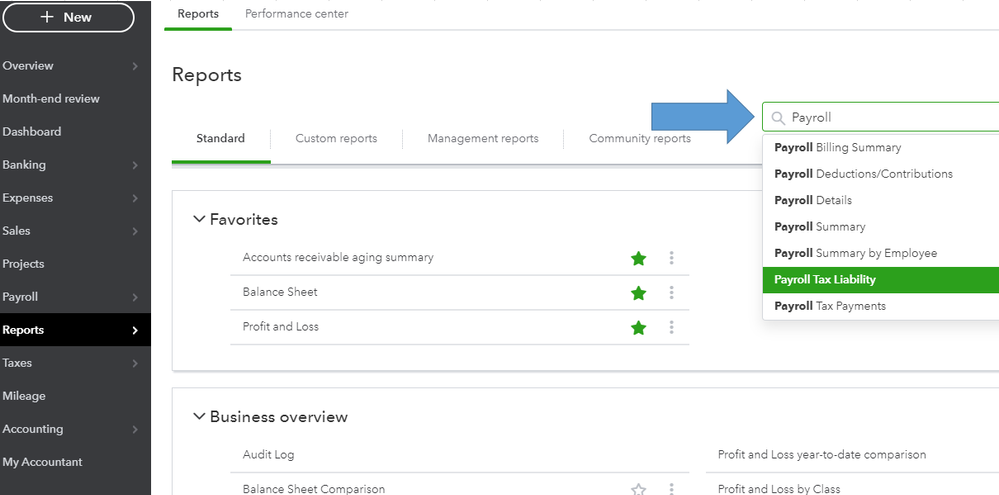Click the search magnifier icon
The image size is (999, 495).
pyautogui.click(x=778, y=118)
